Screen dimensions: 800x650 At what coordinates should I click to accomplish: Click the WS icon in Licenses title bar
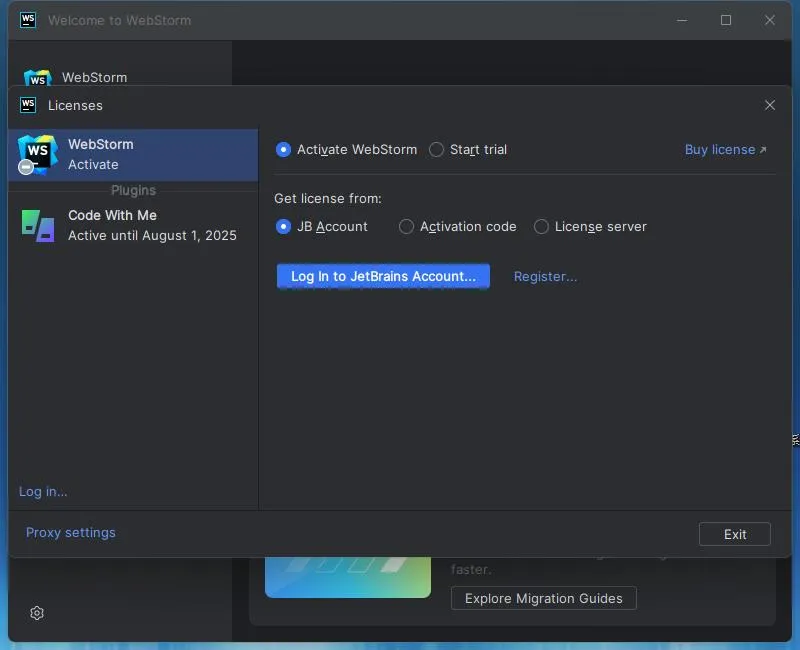pos(28,105)
